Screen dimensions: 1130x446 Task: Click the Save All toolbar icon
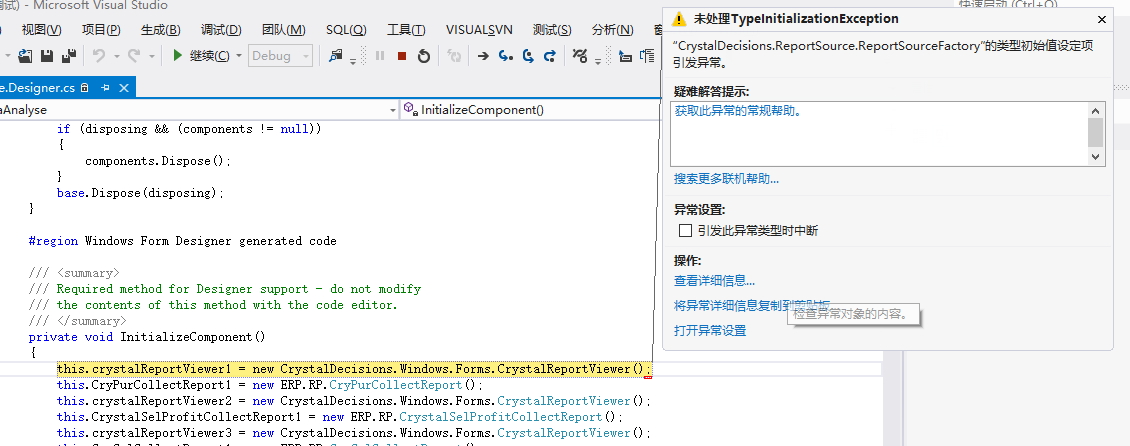pyautogui.click(x=69, y=55)
